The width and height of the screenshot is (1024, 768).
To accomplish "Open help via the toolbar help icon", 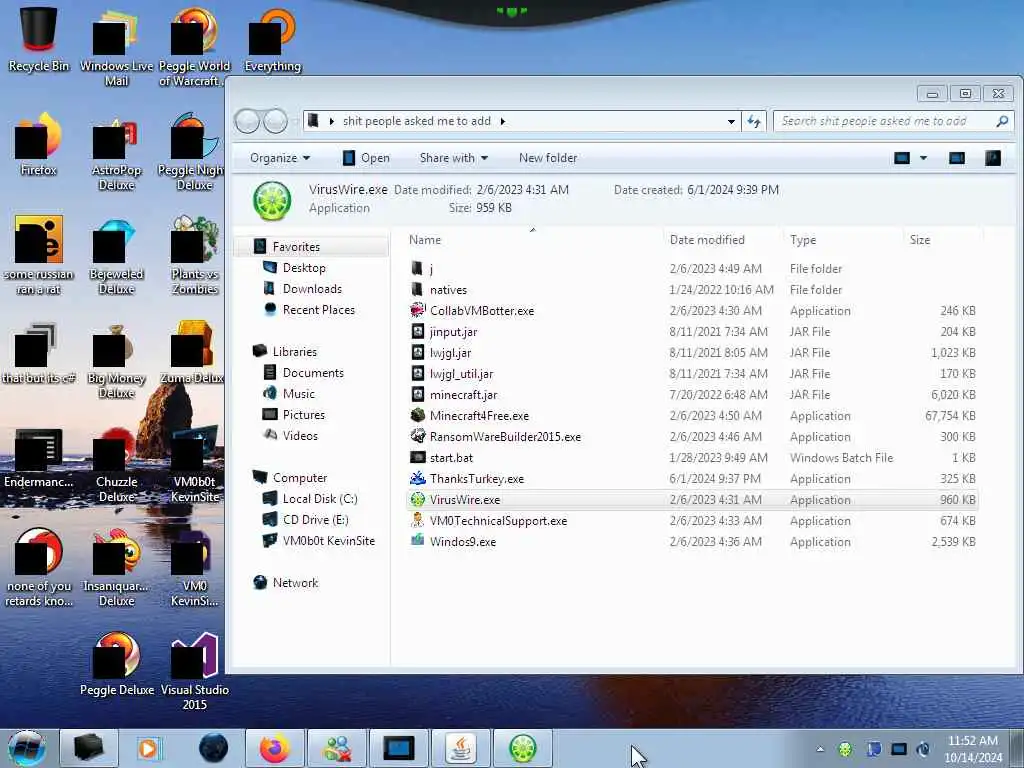I will 993,158.
